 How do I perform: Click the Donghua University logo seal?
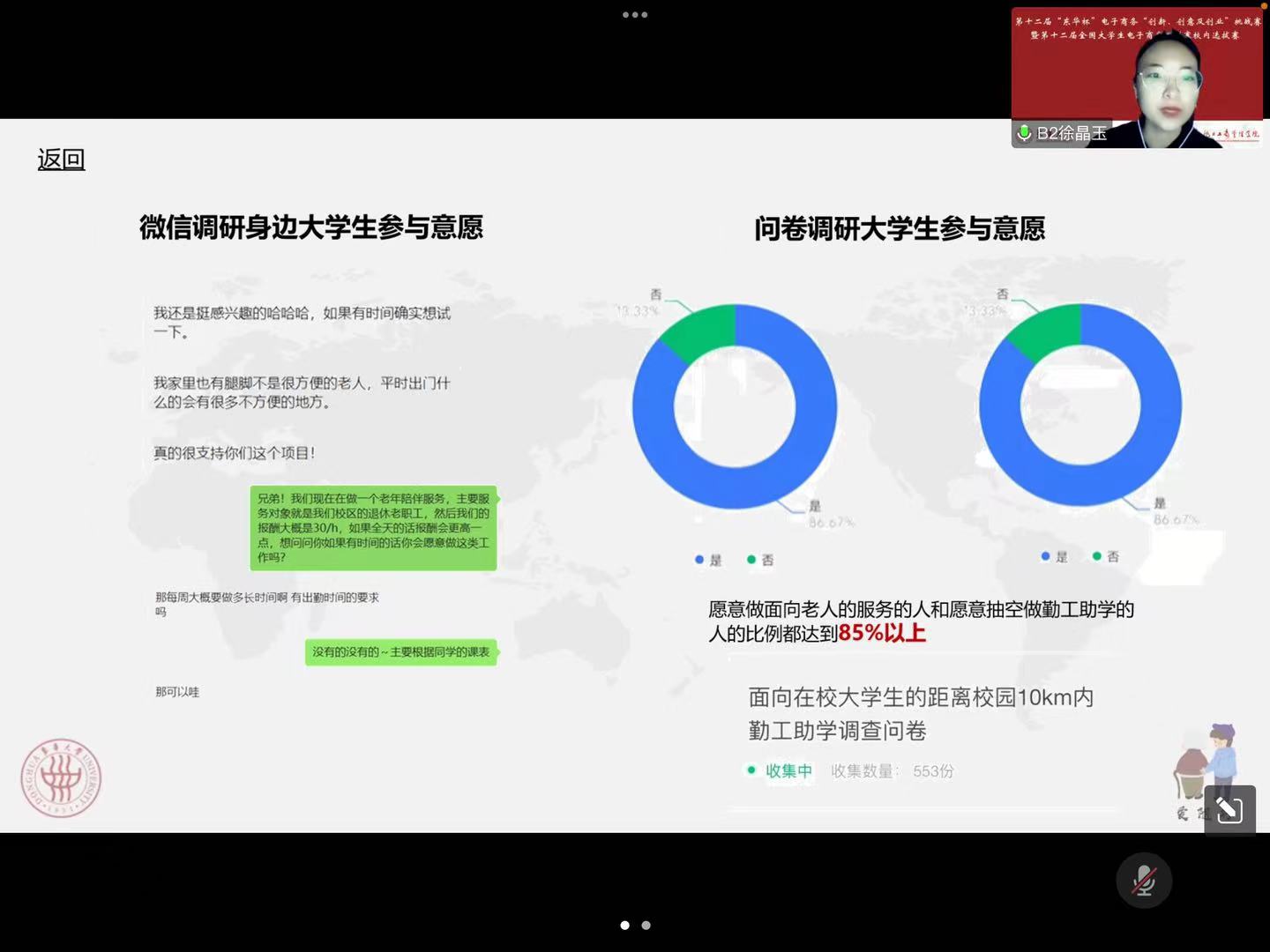click(61, 778)
